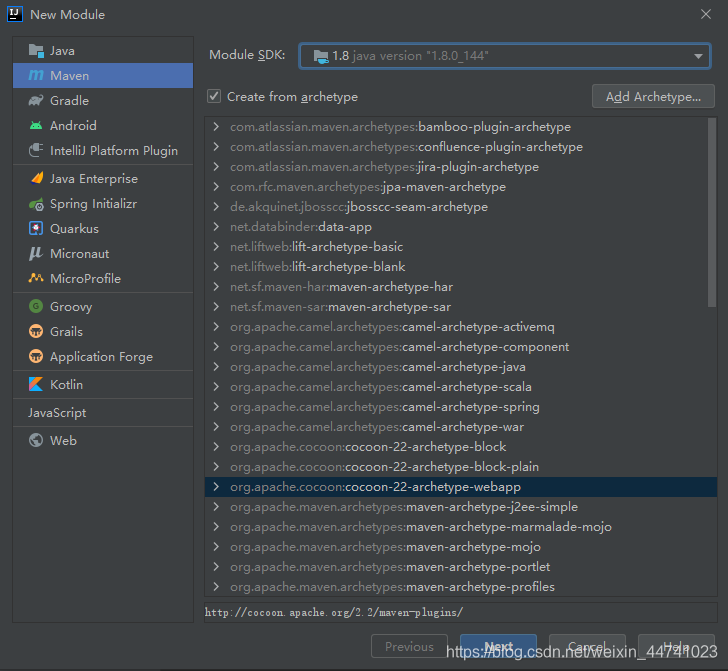The width and height of the screenshot is (728, 671).
Task: Select maven-archetype-har row
Action: pyautogui.click(x=461, y=287)
